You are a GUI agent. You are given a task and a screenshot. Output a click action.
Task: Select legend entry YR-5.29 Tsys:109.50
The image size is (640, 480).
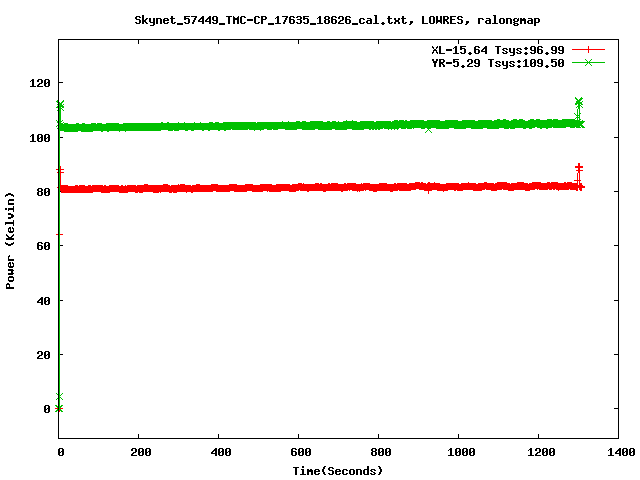coord(498,63)
